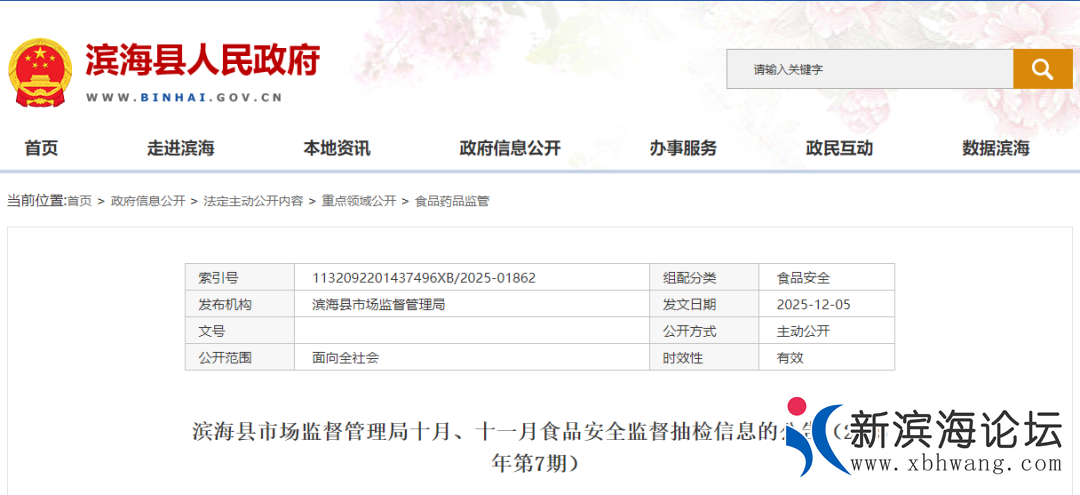Viewport: 1080px width, 495px height.
Task: Click the index number 1132092201437496XB/2025-01862
Action: pos(424,278)
